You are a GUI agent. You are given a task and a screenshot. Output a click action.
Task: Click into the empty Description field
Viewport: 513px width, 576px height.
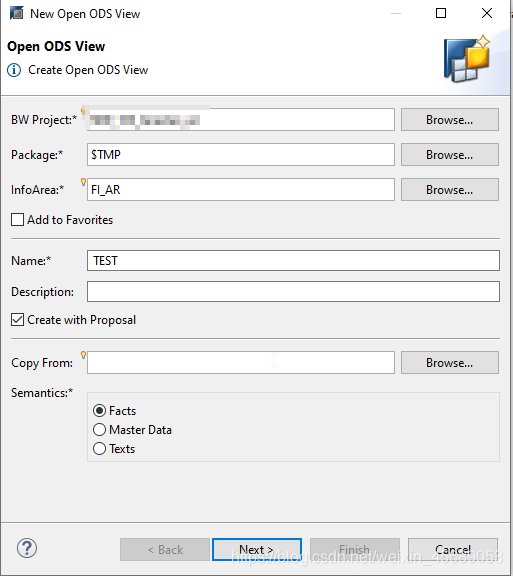(293, 291)
